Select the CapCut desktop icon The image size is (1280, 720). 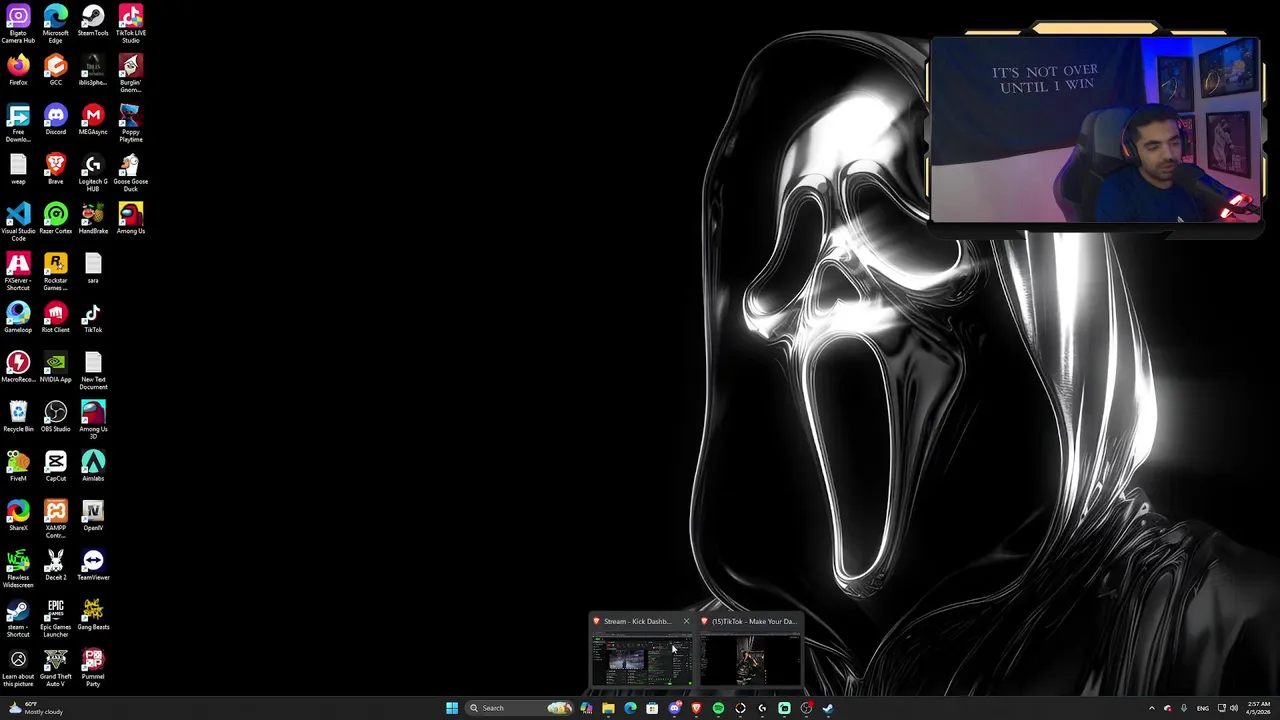tap(55, 466)
